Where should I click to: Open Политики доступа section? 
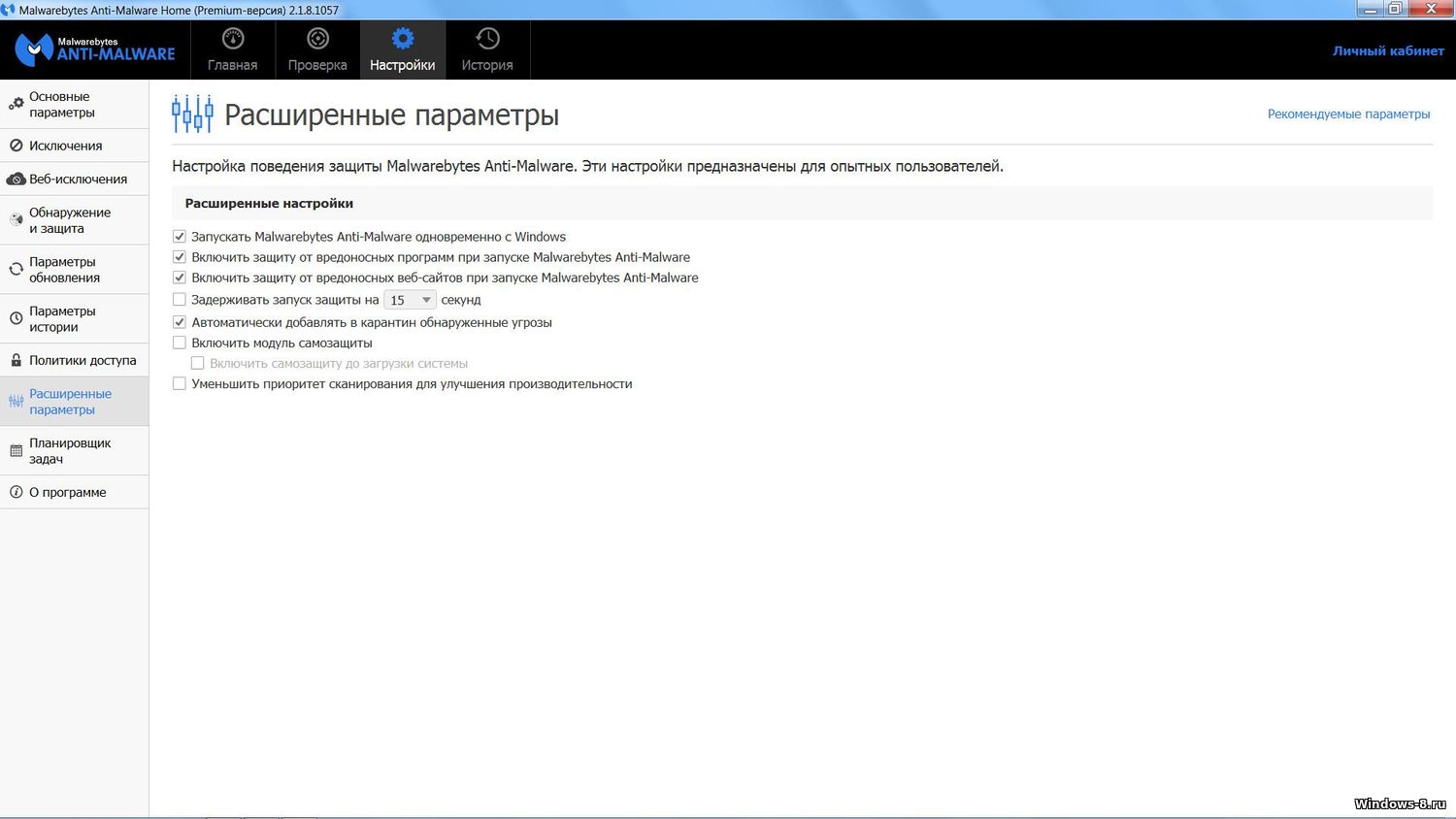[75, 360]
